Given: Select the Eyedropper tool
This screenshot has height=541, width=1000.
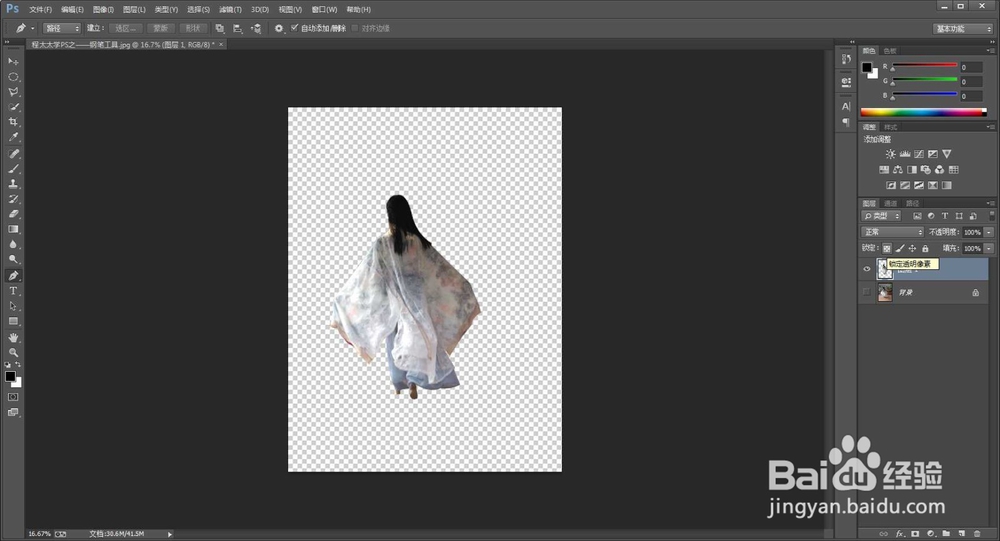Looking at the screenshot, I should [13, 137].
